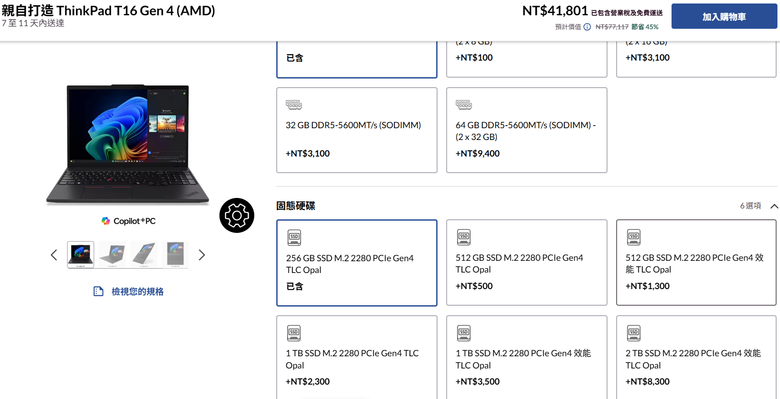Click the gear settings icon beside the laptop image
This screenshot has width=780, height=399.
237,215
